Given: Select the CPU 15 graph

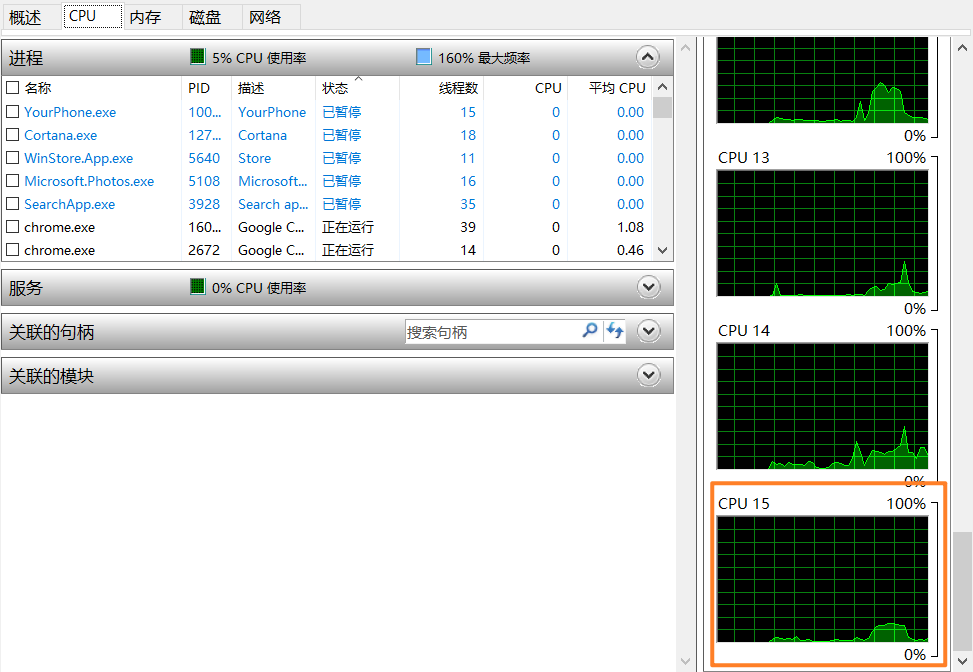Looking at the screenshot, I should tap(822, 579).
